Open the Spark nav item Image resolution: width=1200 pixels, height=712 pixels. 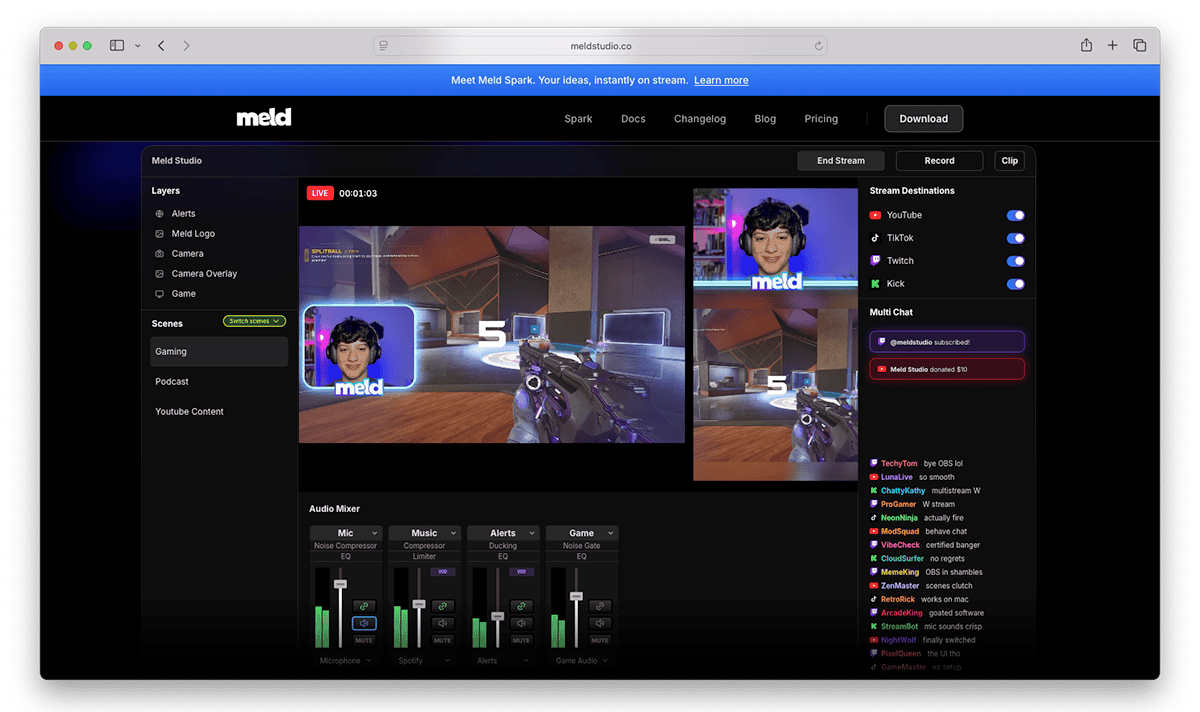578,119
